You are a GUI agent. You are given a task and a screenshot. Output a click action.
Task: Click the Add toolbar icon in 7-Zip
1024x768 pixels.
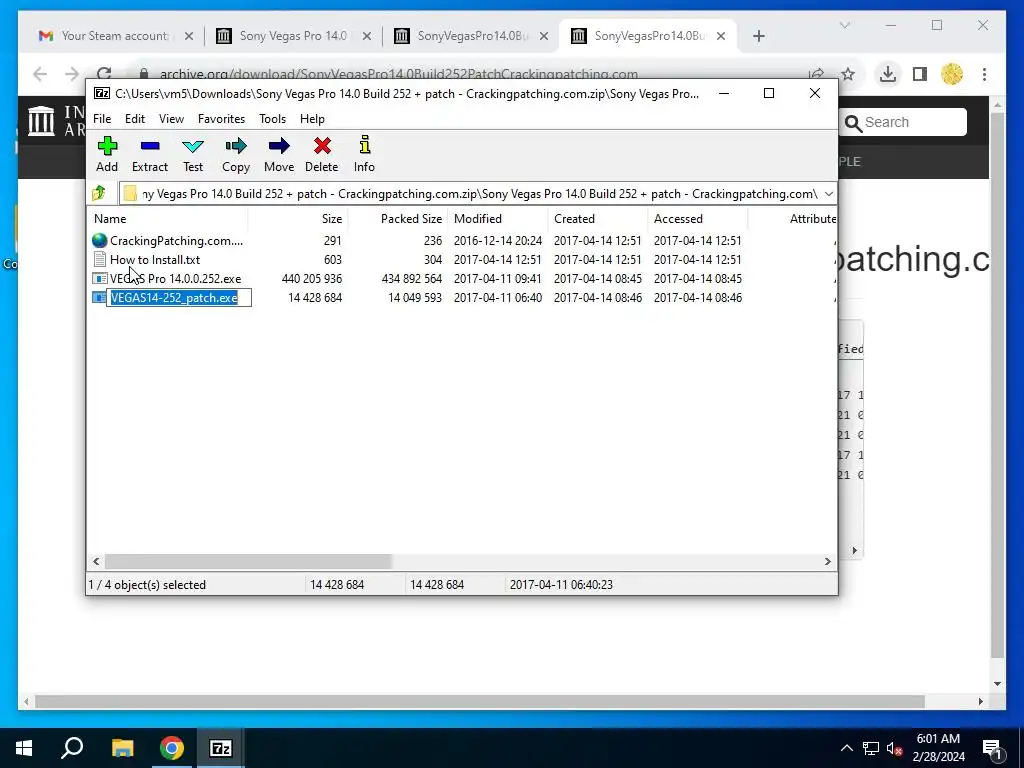107,146
